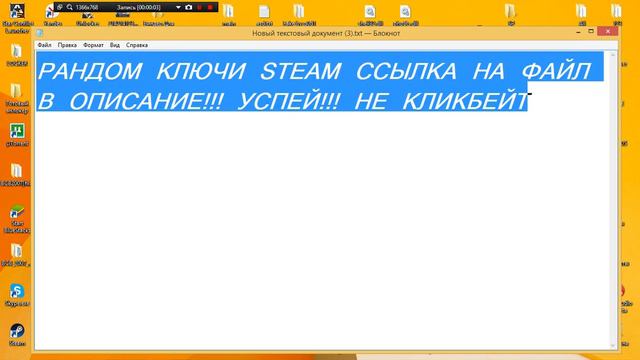
Task: Click the Запись timer label
Action: (x=138, y=7)
